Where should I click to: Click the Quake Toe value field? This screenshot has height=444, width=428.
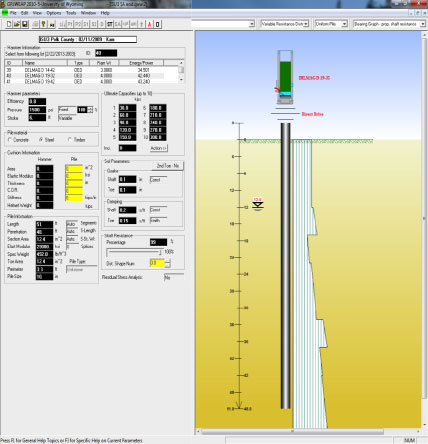(x=127, y=190)
